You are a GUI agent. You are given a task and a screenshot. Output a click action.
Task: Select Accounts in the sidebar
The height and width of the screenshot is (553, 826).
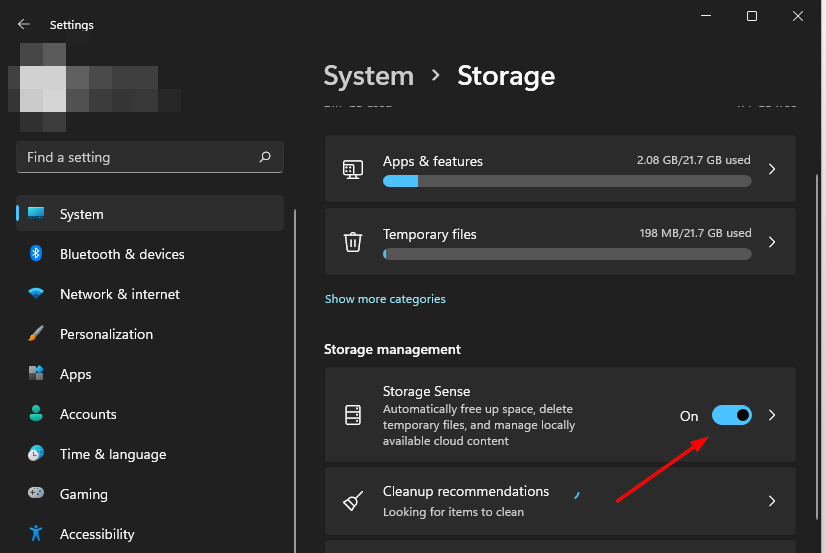[x=88, y=414]
